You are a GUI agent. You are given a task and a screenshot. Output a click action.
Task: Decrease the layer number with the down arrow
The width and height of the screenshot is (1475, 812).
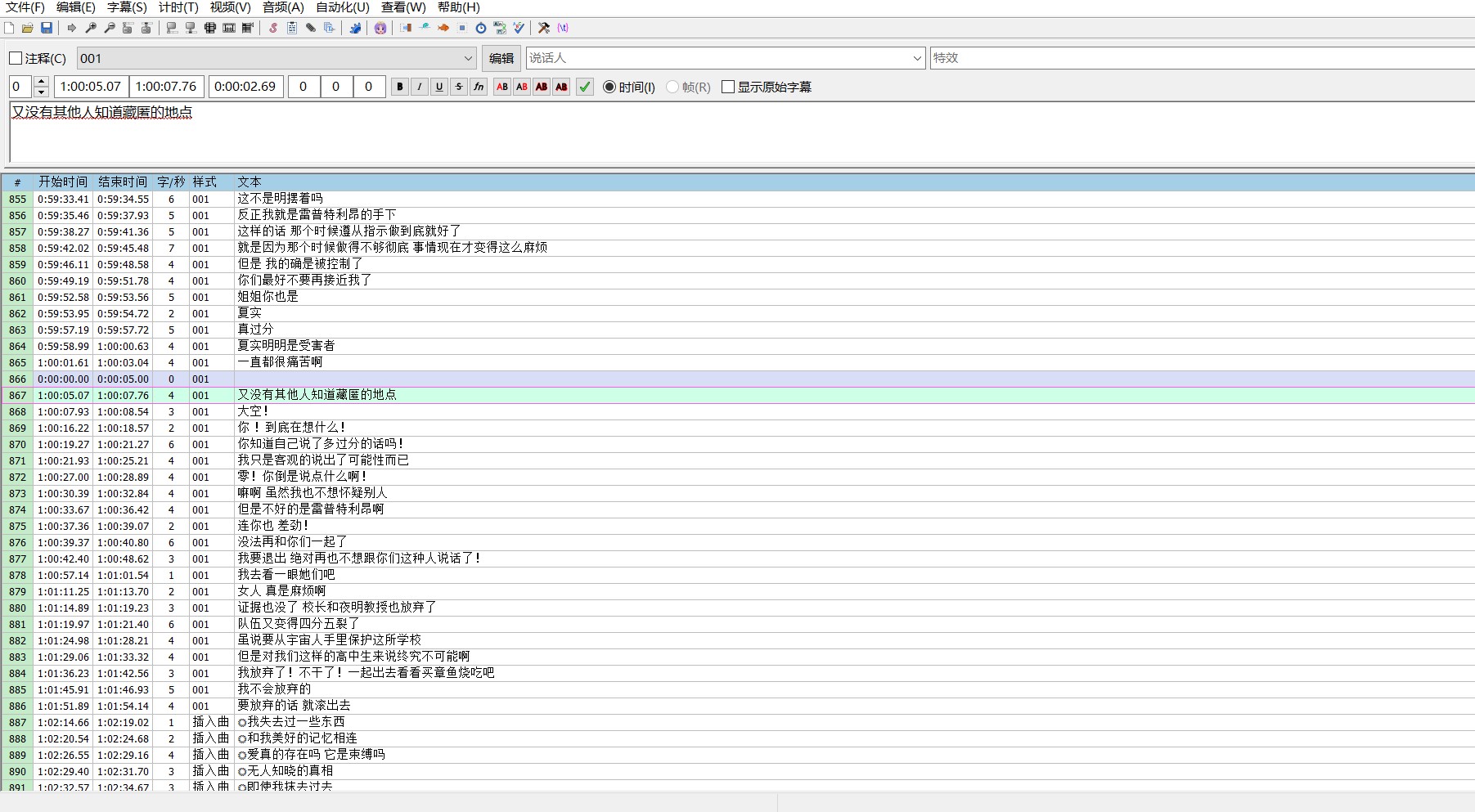click(x=42, y=92)
